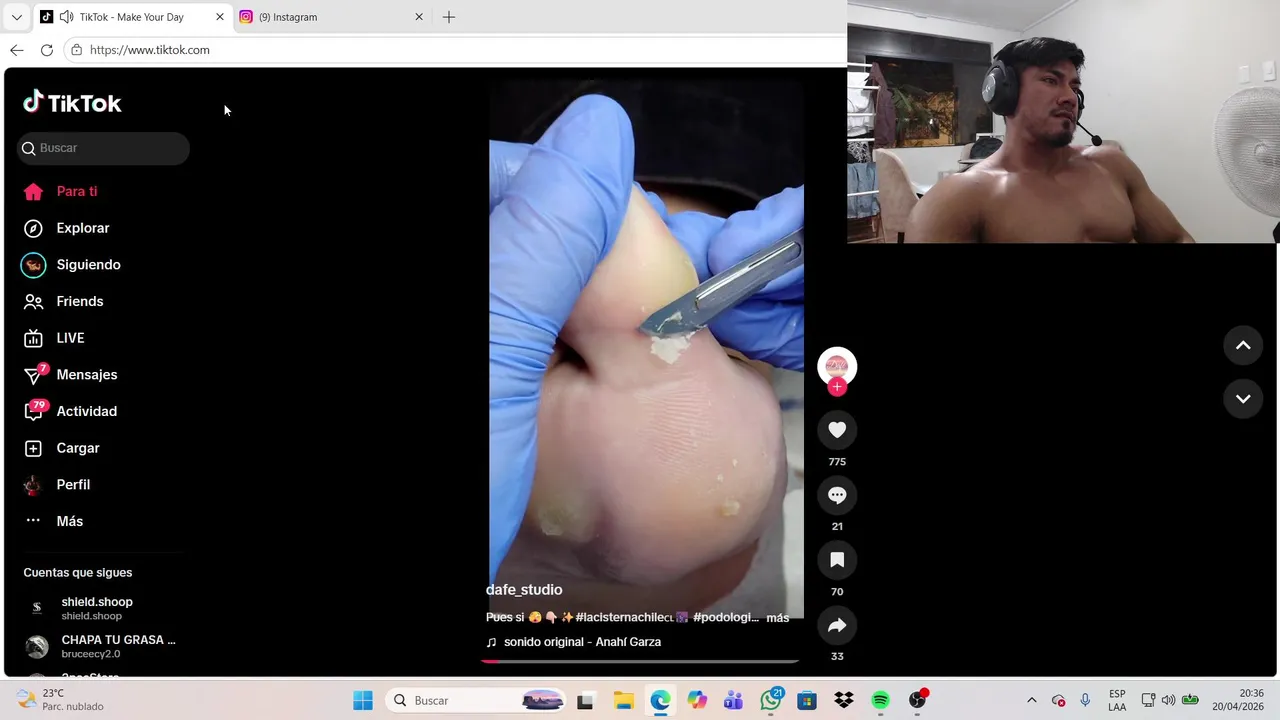The width and height of the screenshot is (1280, 720).
Task: Open the weather widget 23°C
Action: [x=60, y=701]
